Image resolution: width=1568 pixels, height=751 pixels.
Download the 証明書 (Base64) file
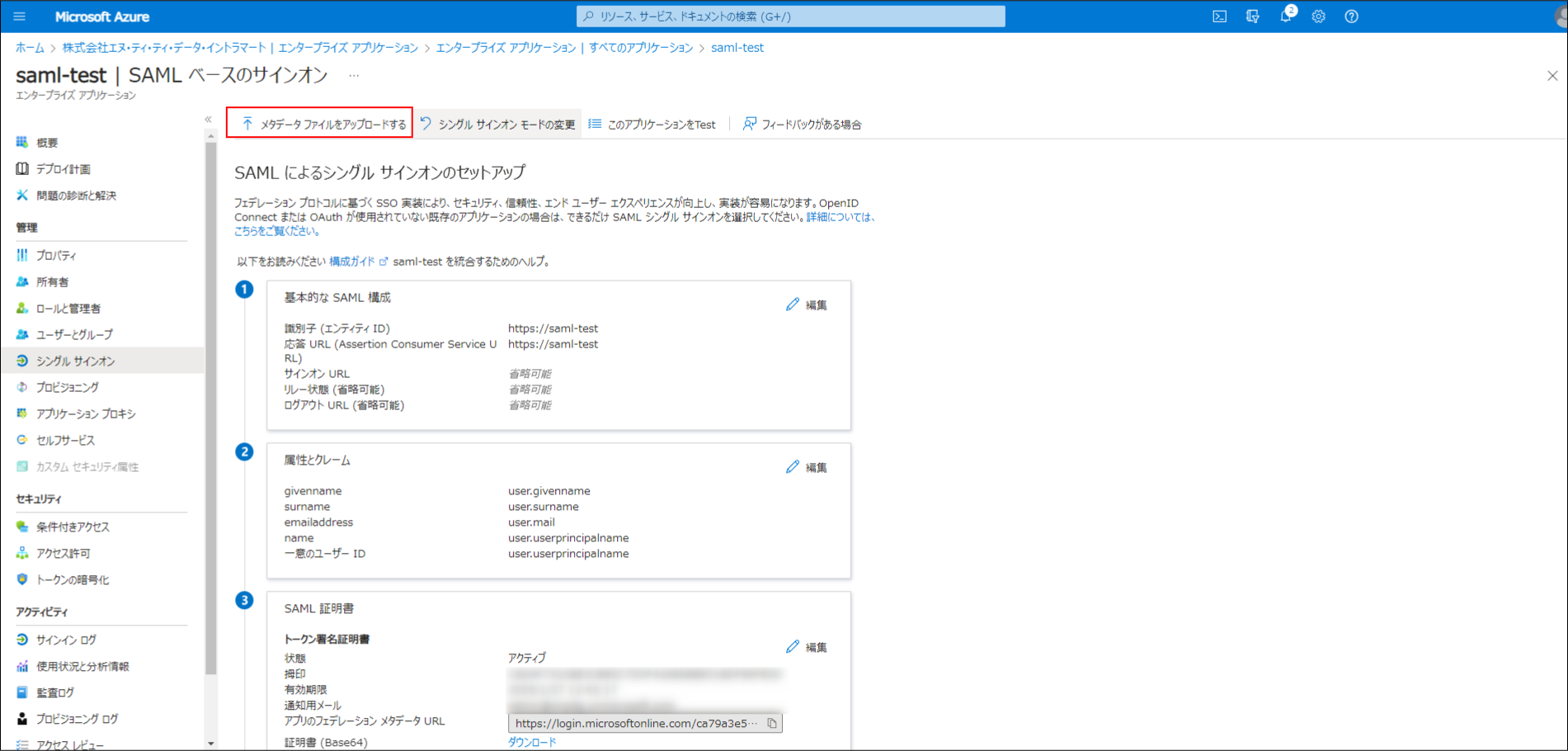click(533, 741)
